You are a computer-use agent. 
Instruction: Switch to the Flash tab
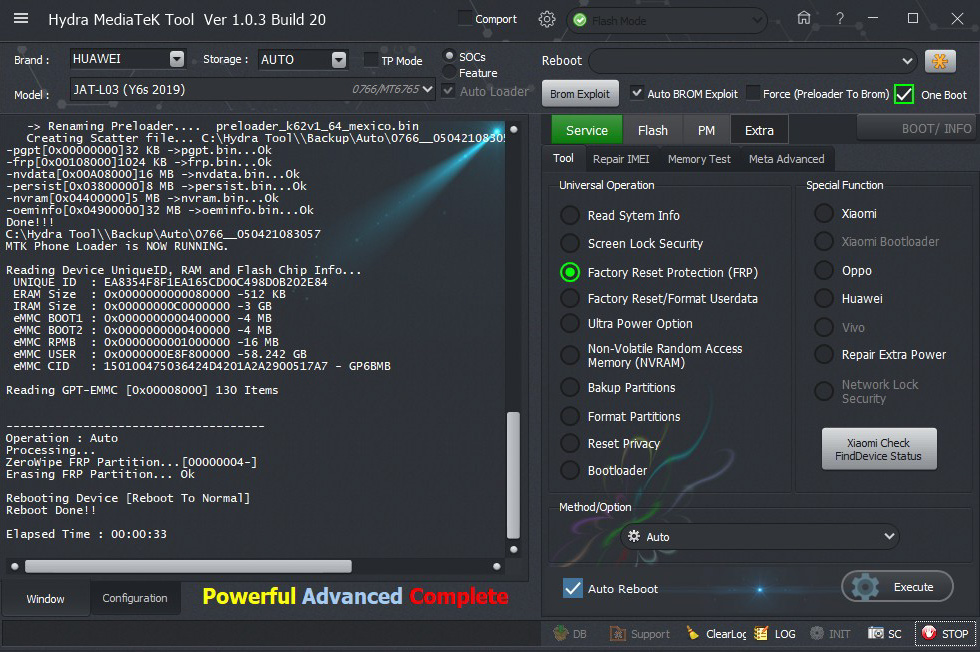[x=652, y=130]
